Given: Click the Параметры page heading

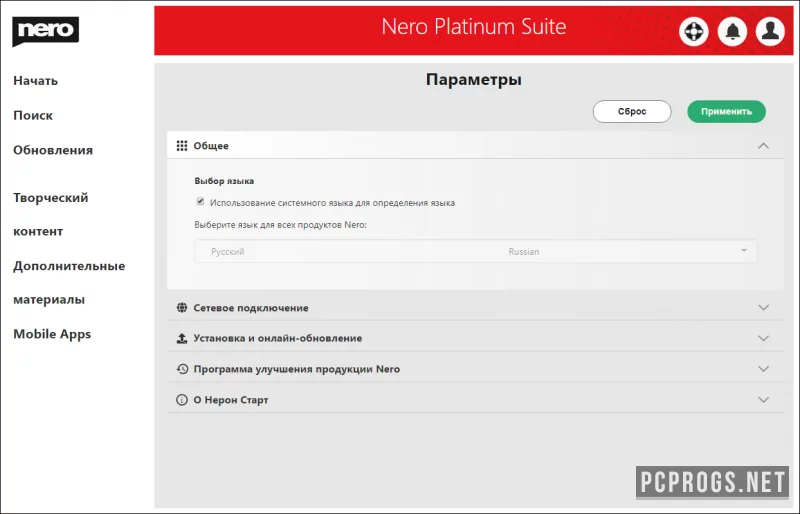Looking at the screenshot, I should point(474,80).
